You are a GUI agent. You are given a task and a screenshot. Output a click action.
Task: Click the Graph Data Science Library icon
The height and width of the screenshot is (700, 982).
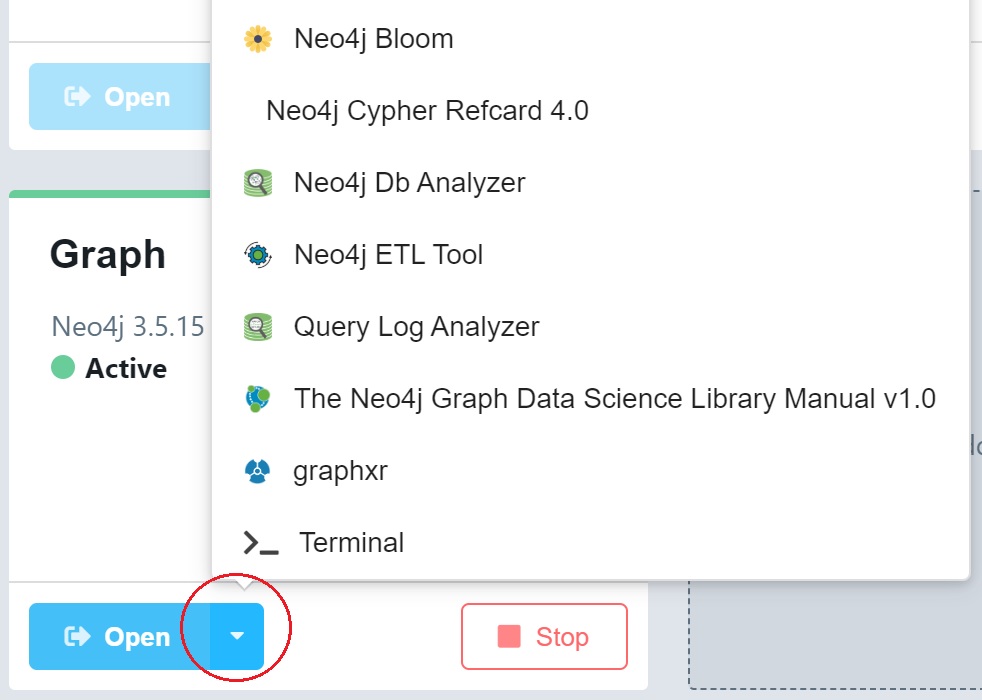[257, 399]
